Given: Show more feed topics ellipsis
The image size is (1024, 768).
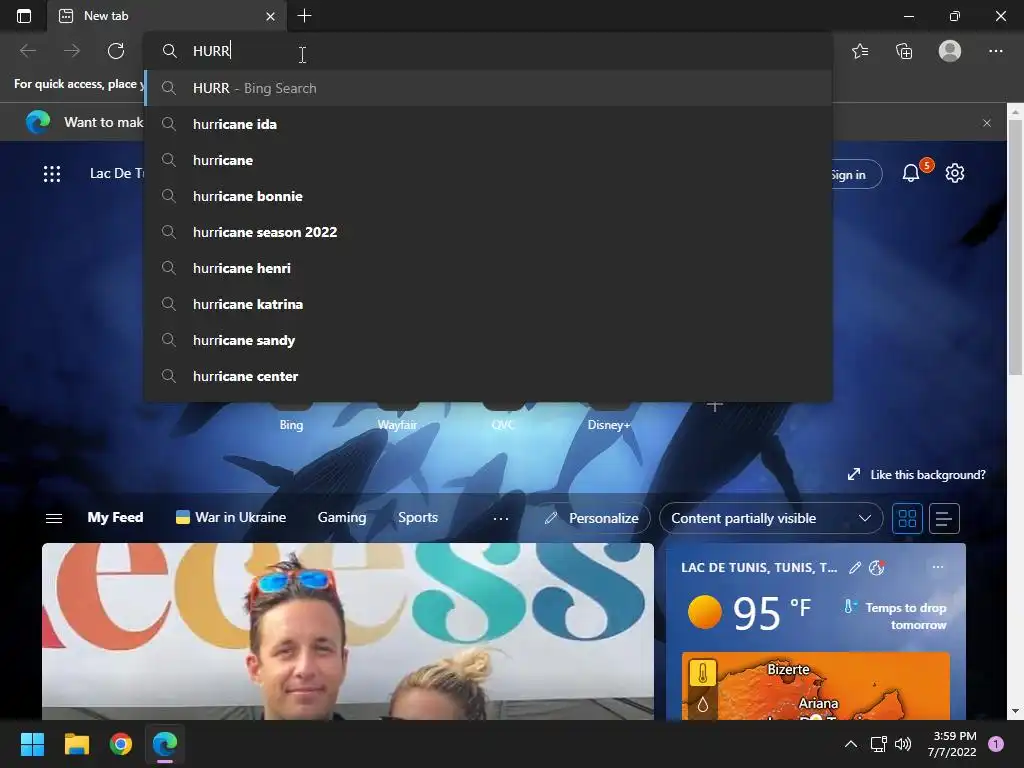Looking at the screenshot, I should tap(501, 519).
